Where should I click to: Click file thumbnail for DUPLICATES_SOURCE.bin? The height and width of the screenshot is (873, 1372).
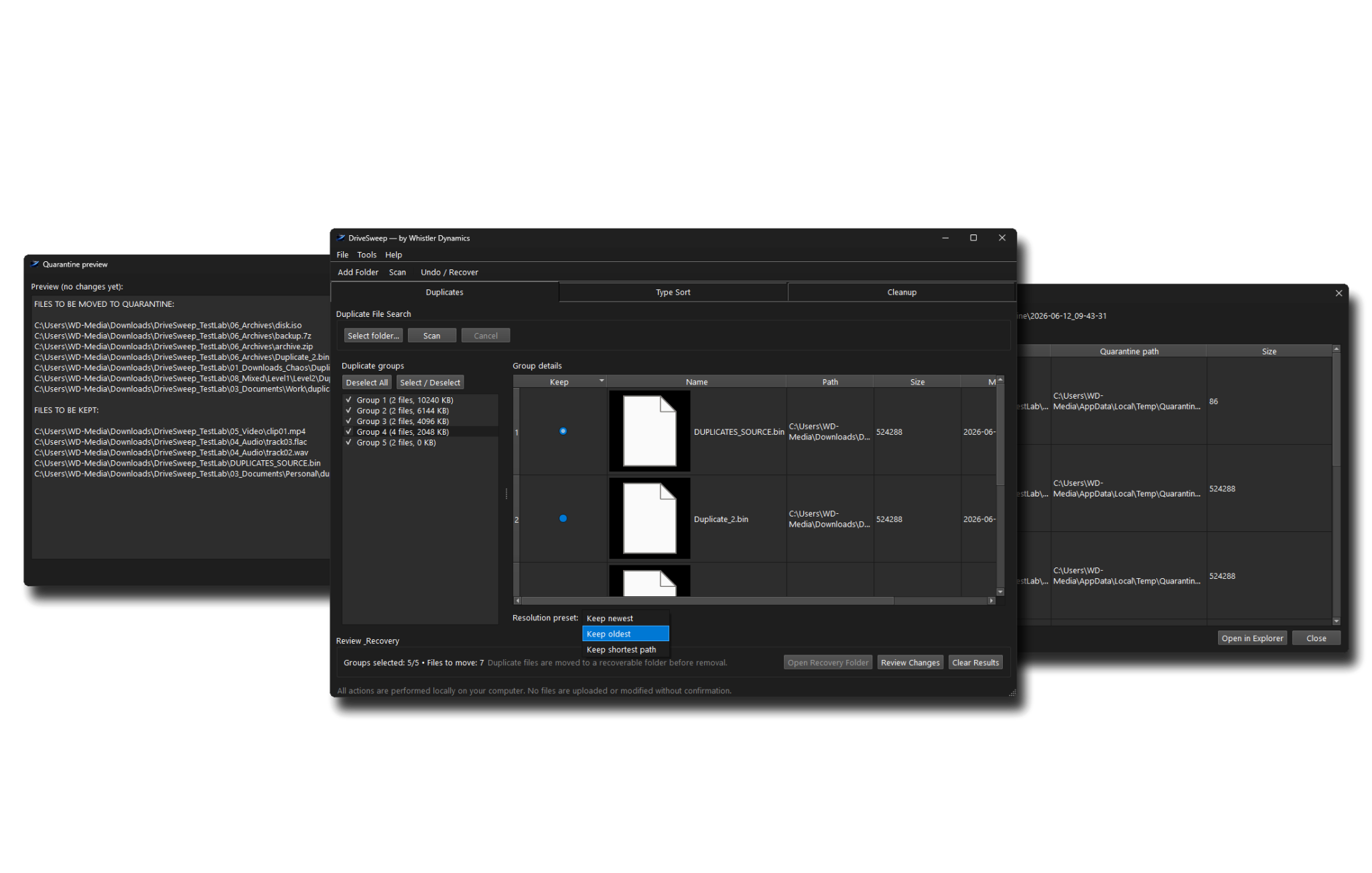[649, 431]
